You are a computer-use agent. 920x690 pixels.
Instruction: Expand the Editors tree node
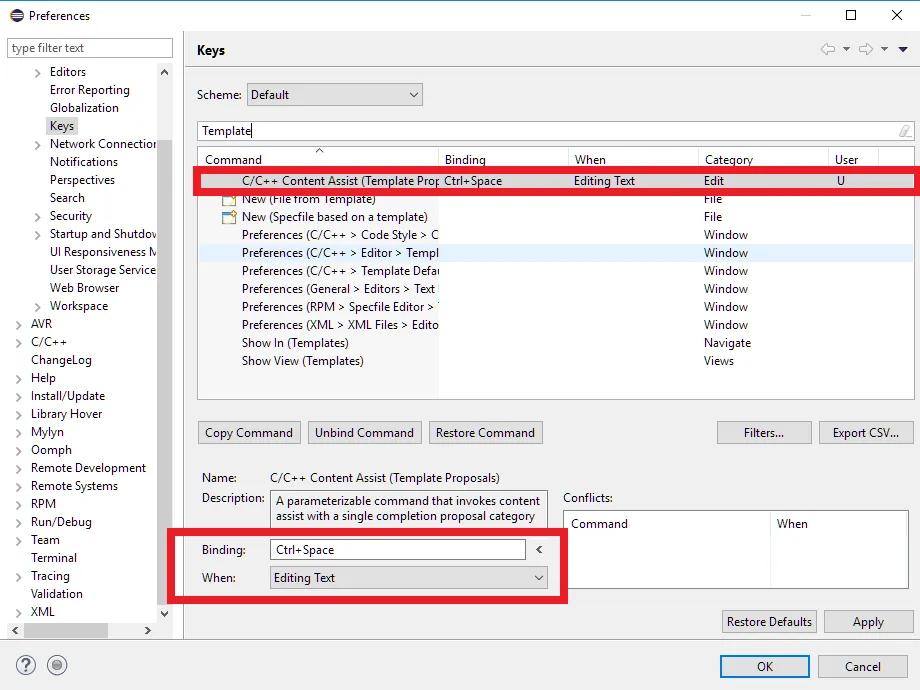(38, 73)
